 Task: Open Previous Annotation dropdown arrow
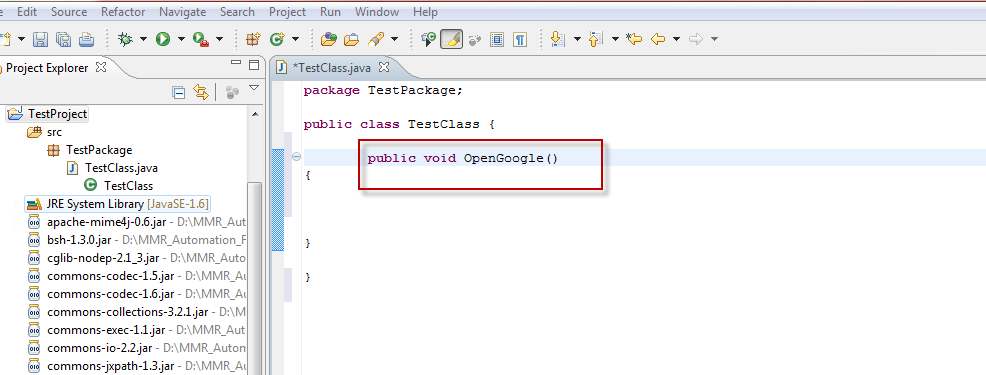(x=616, y=40)
